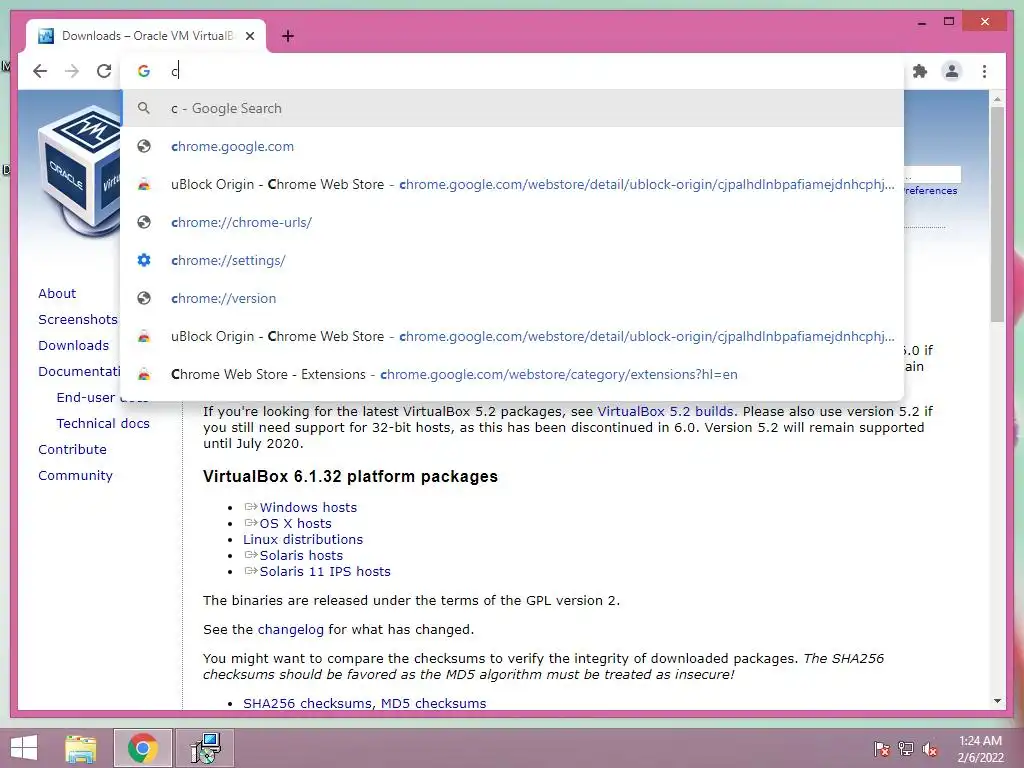Image resolution: width=1024 pixels, height=768 pixels.
Task: Reload the page with refresh icon
Action: (104, 71)
